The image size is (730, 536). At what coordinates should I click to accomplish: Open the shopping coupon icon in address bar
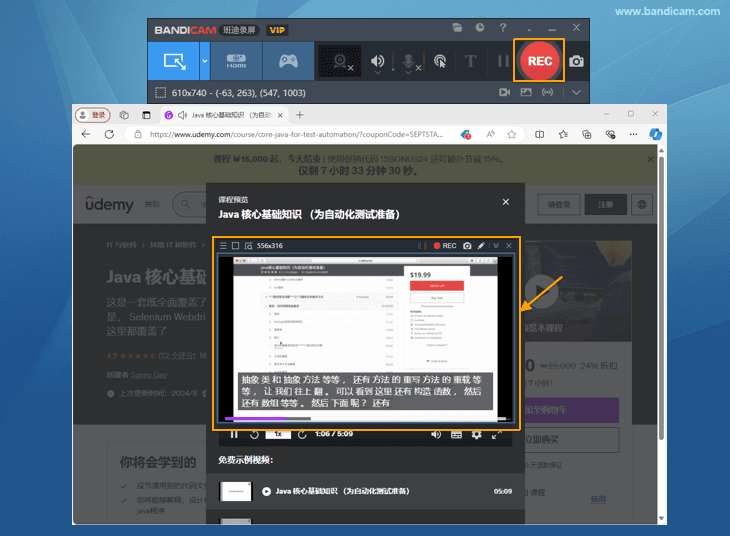point(466,135)
